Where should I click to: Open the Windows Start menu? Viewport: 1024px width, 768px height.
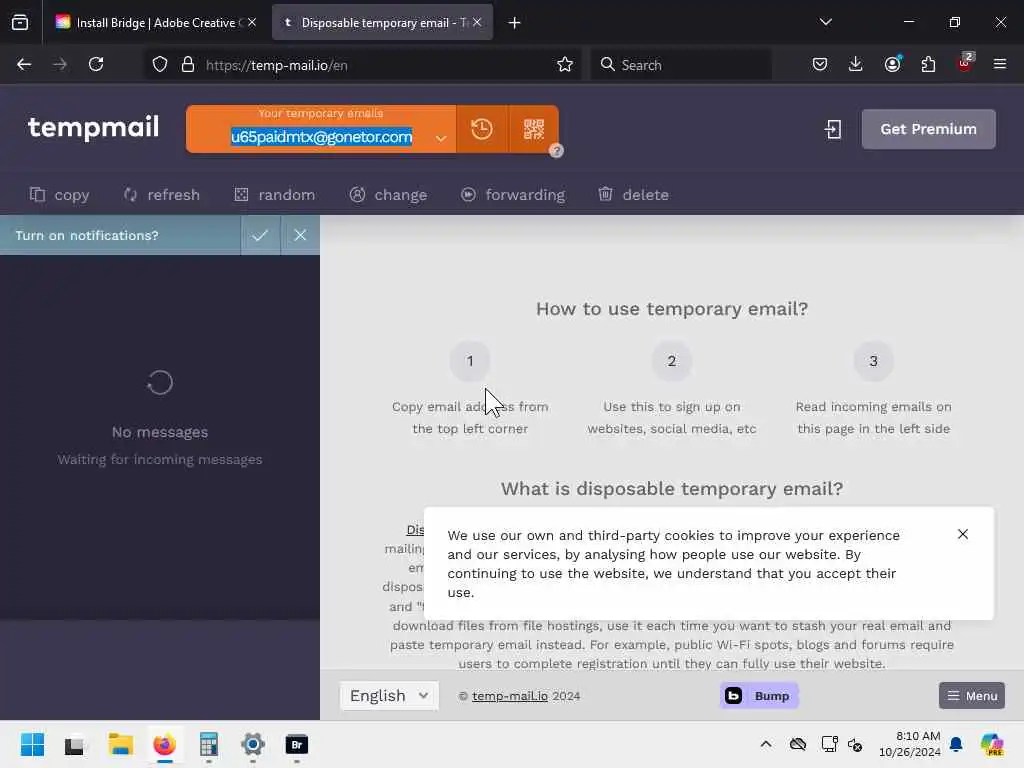tap(33, 744)
